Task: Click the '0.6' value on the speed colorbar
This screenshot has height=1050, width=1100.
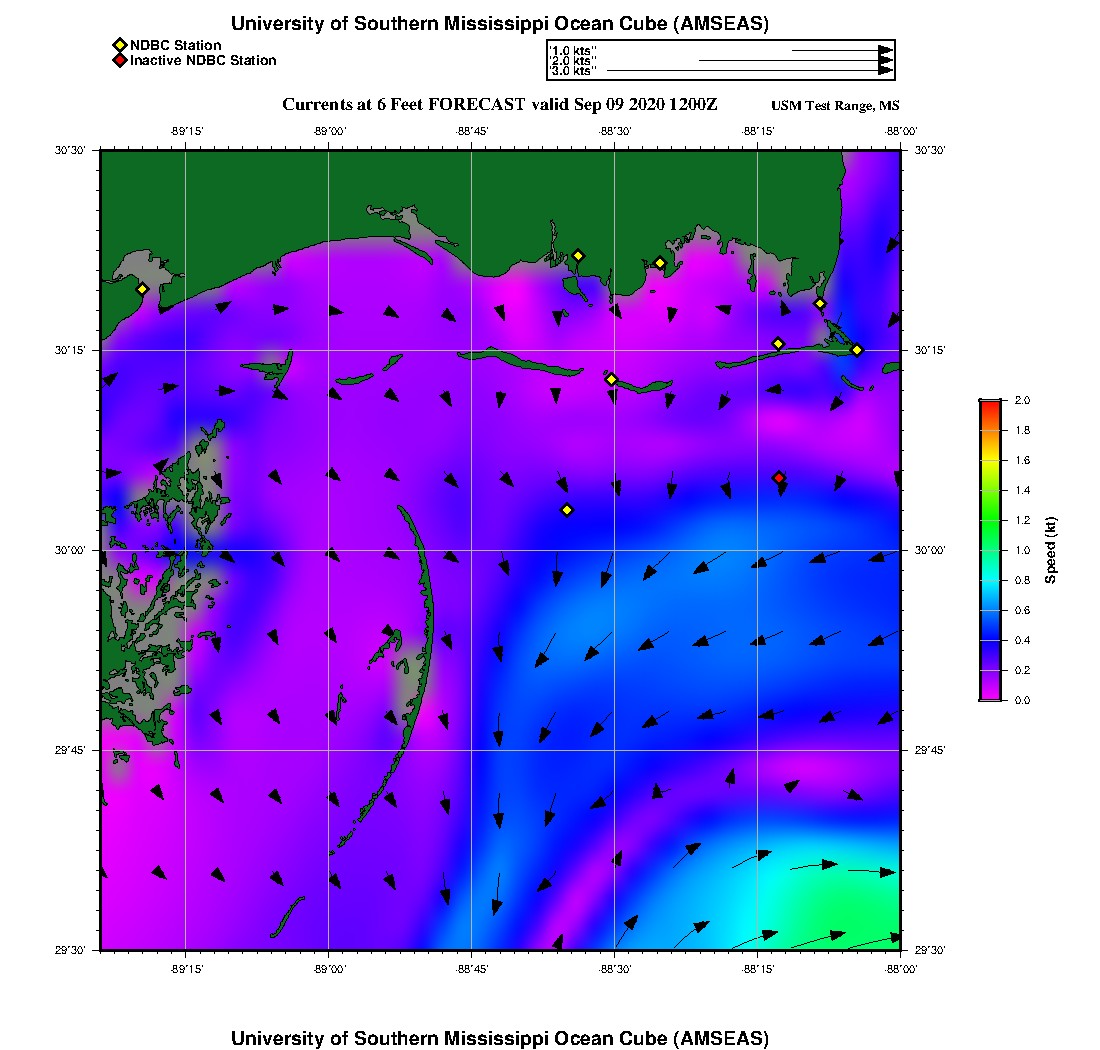Action: tap(1022, 610)
